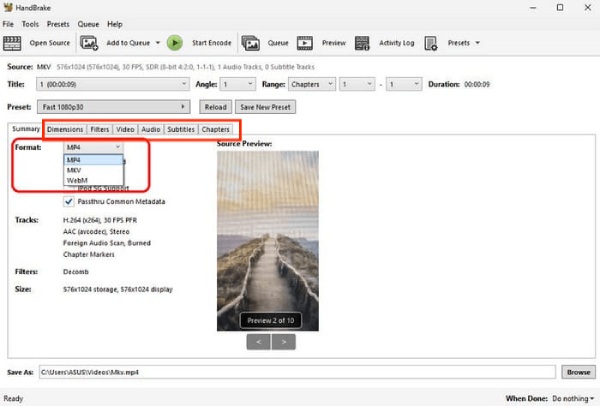
Task: Open the Queue via its toolbar icon
Action: point(251,43)
